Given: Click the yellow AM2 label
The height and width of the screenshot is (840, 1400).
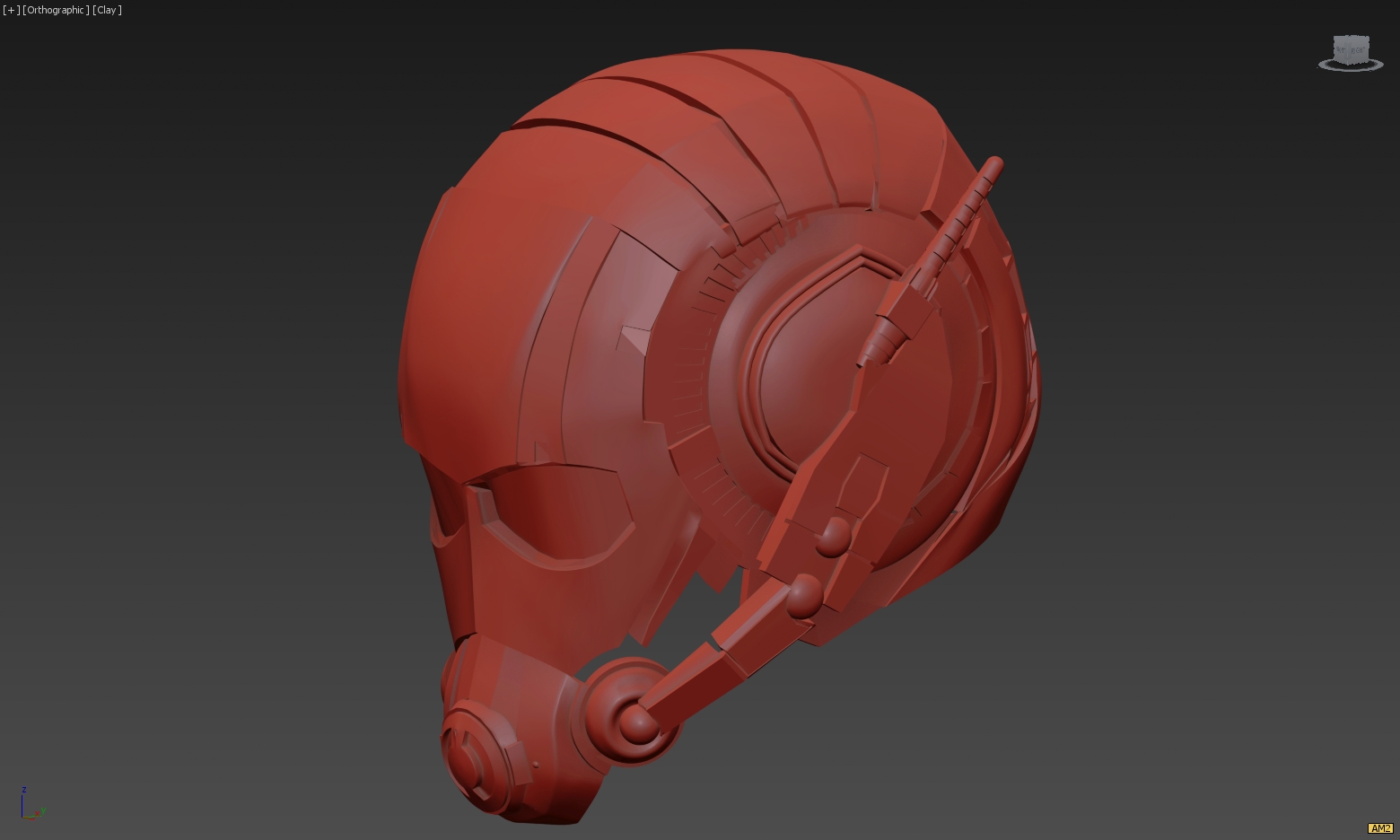Looking at the screenshot, I should 1380,828.
